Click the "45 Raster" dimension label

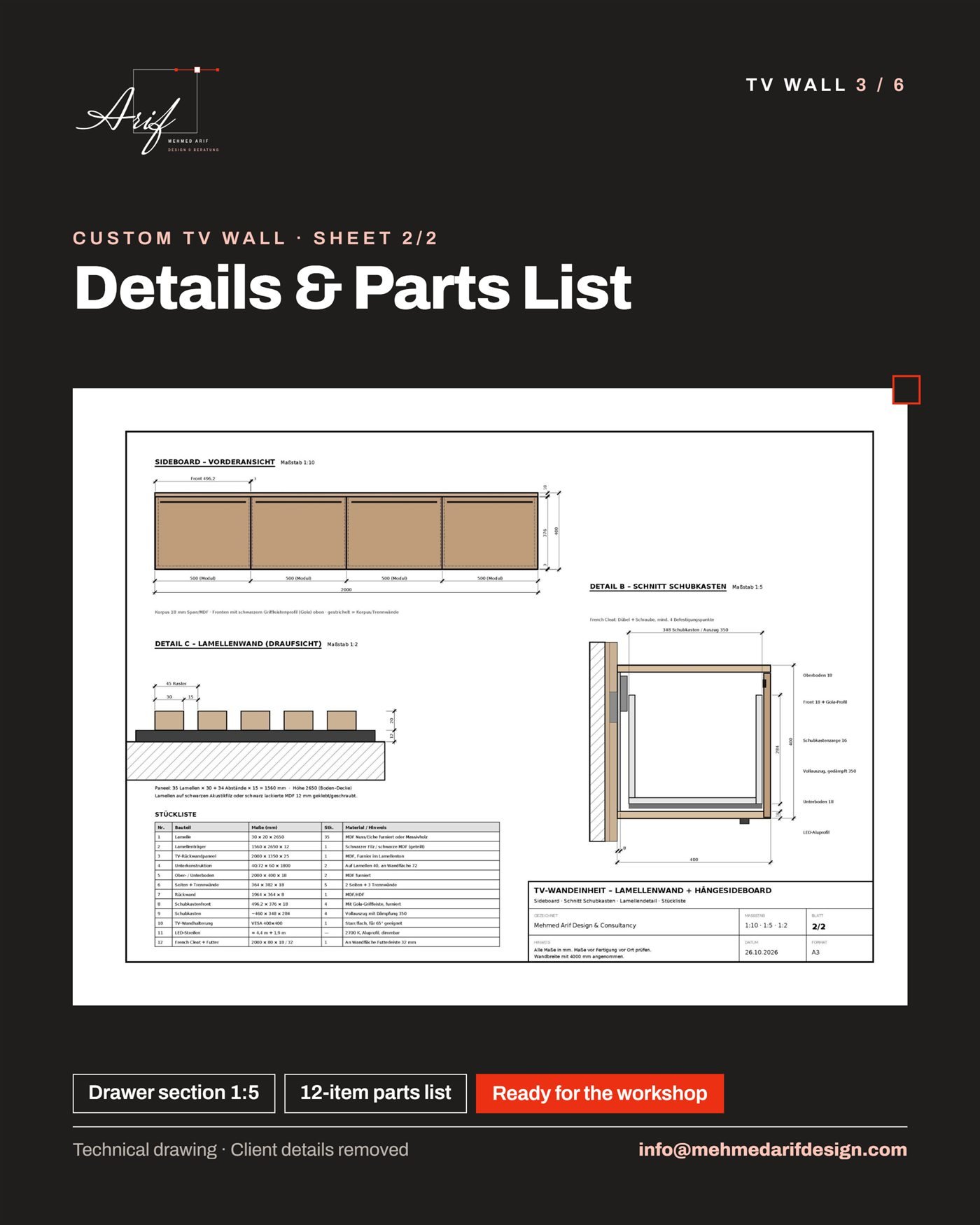[176, 683]
